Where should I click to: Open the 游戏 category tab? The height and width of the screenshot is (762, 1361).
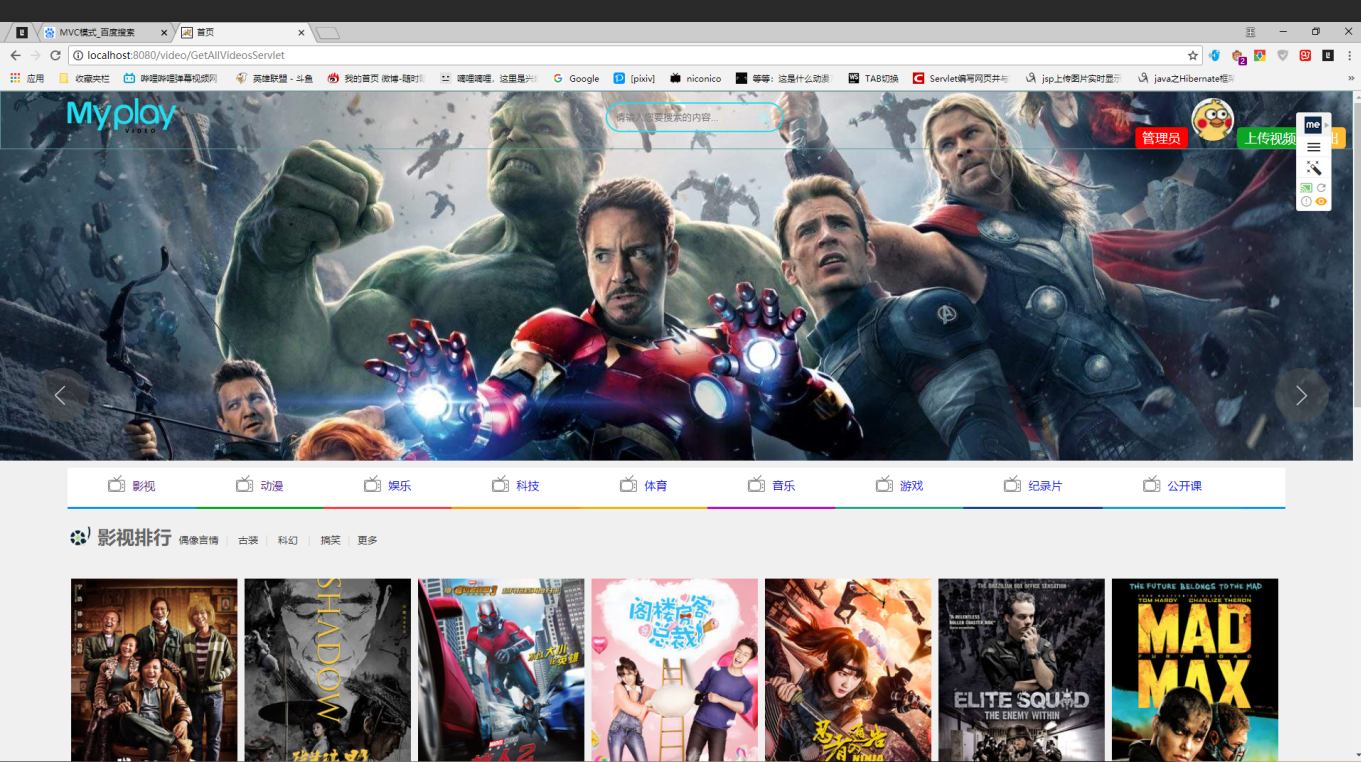900,486
